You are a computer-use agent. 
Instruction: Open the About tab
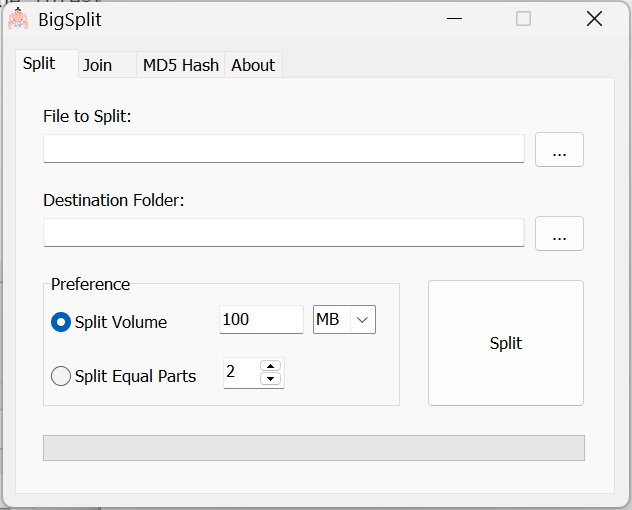(x=253, y=65)
